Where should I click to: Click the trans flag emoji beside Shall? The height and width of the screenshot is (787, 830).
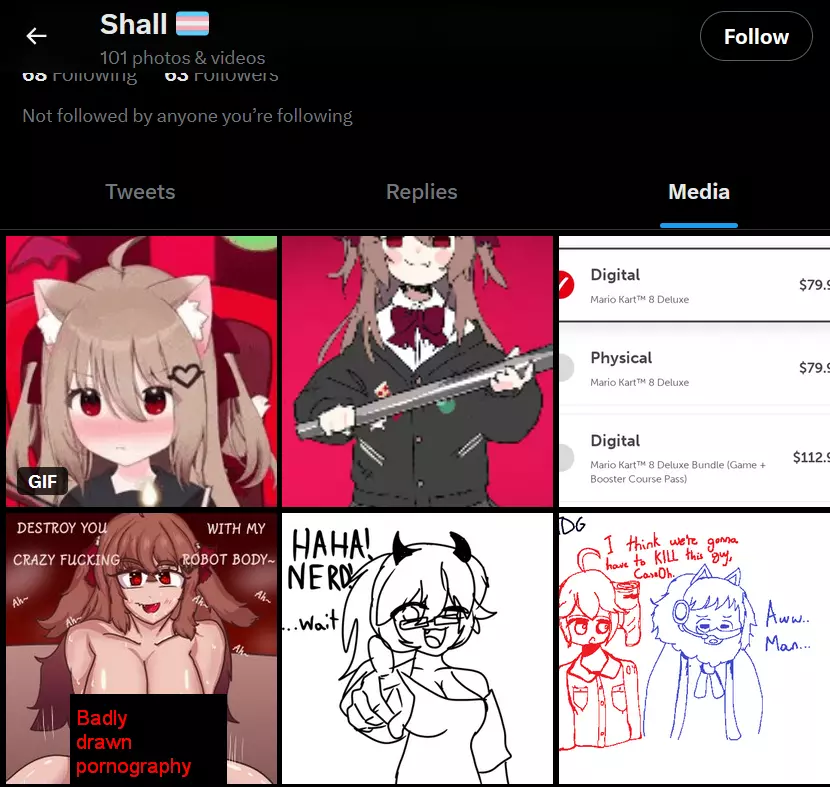[192, 24]
